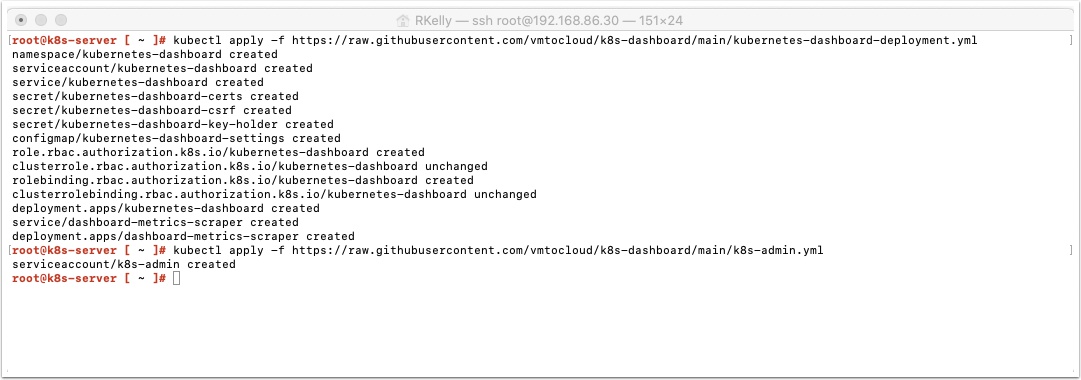The height and width of the screenshot is (380, 1081).
Task: Click the last empty root@k8s-server prompt
Action: pos(89,278)
